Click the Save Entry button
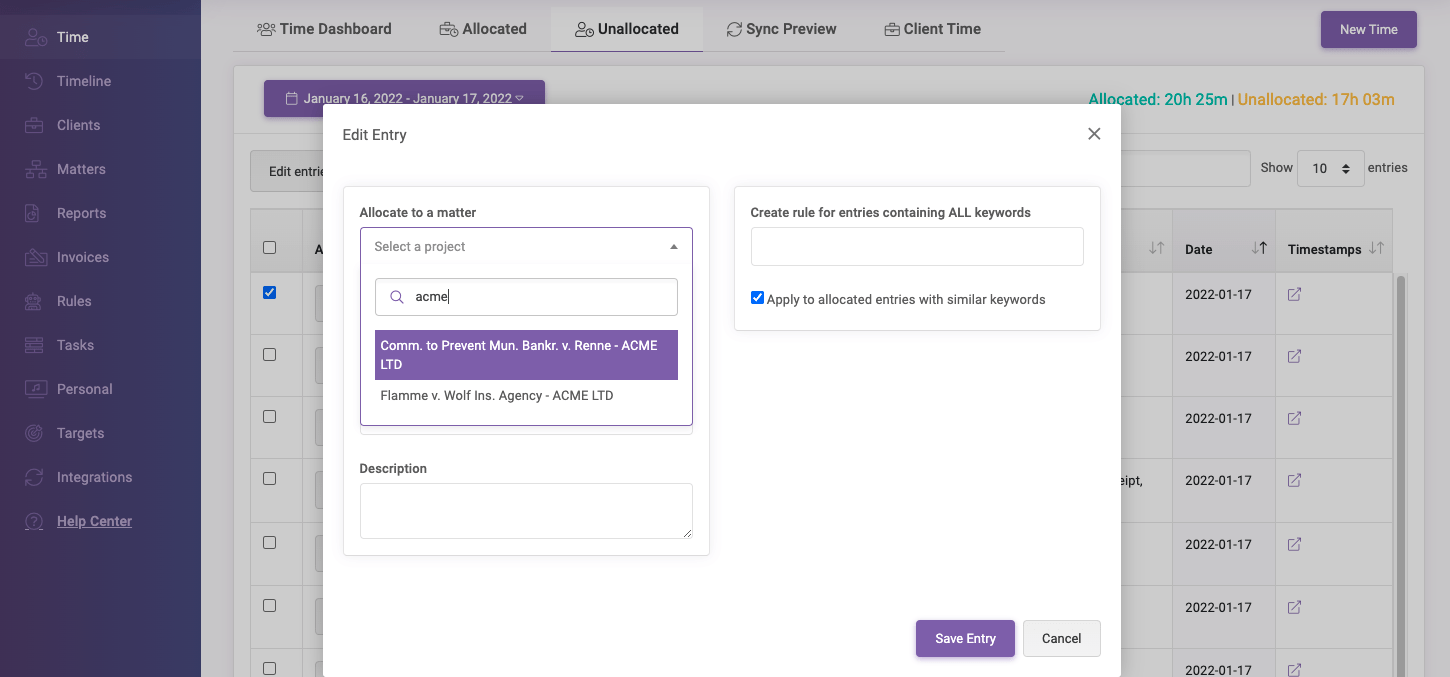This screenshot has height=677, width=1450. point(965,639)
